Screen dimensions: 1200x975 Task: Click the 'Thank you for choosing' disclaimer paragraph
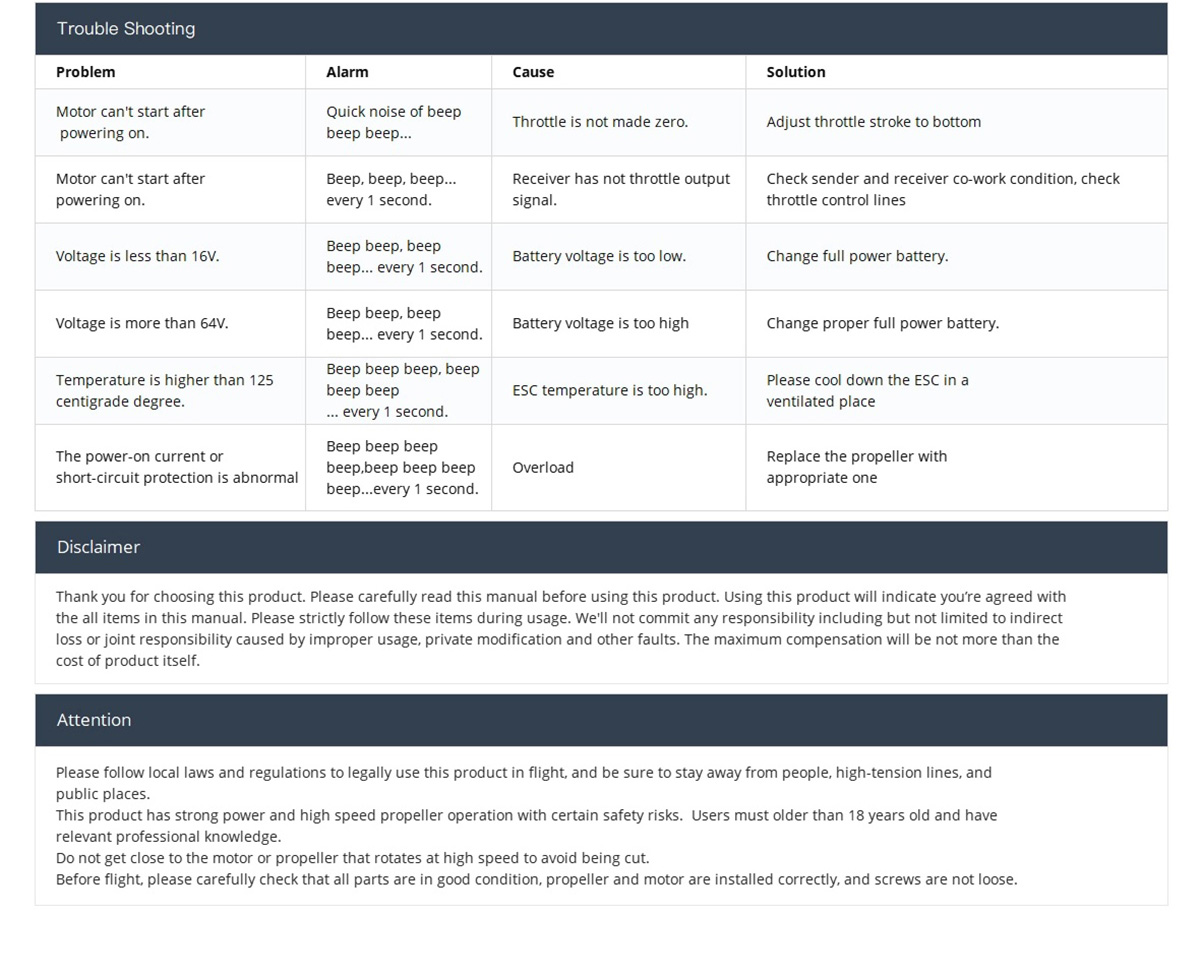(560, 628)
